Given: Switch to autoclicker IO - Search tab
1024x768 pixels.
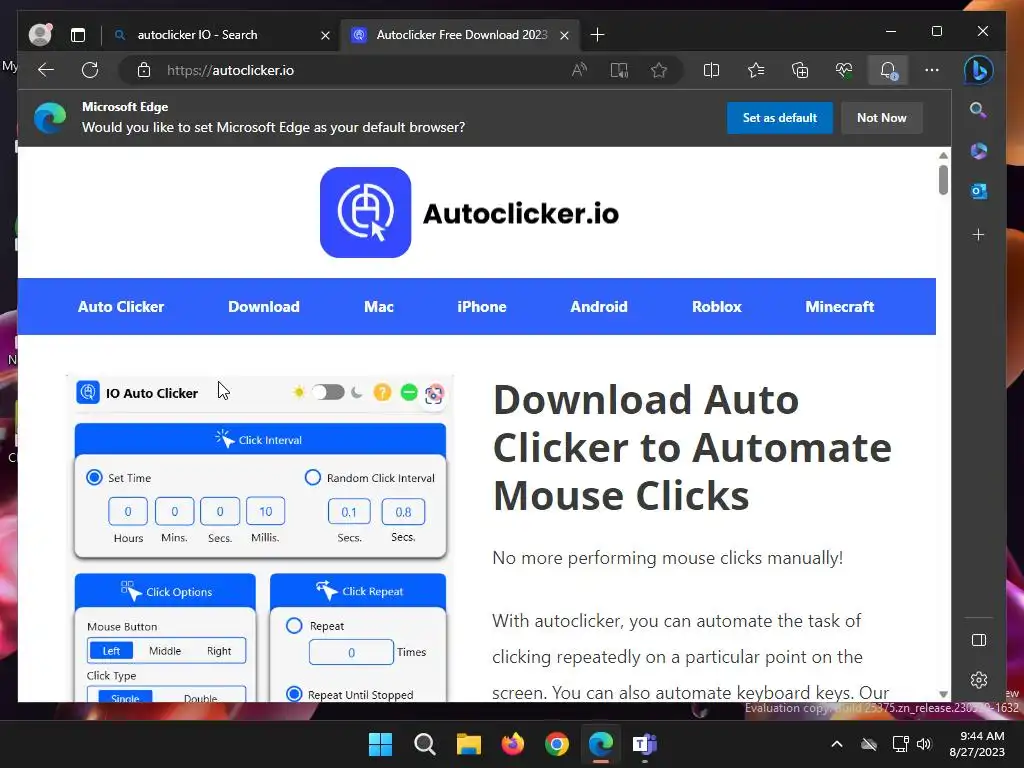Looking at the screenshot, I should coord(222,35).
